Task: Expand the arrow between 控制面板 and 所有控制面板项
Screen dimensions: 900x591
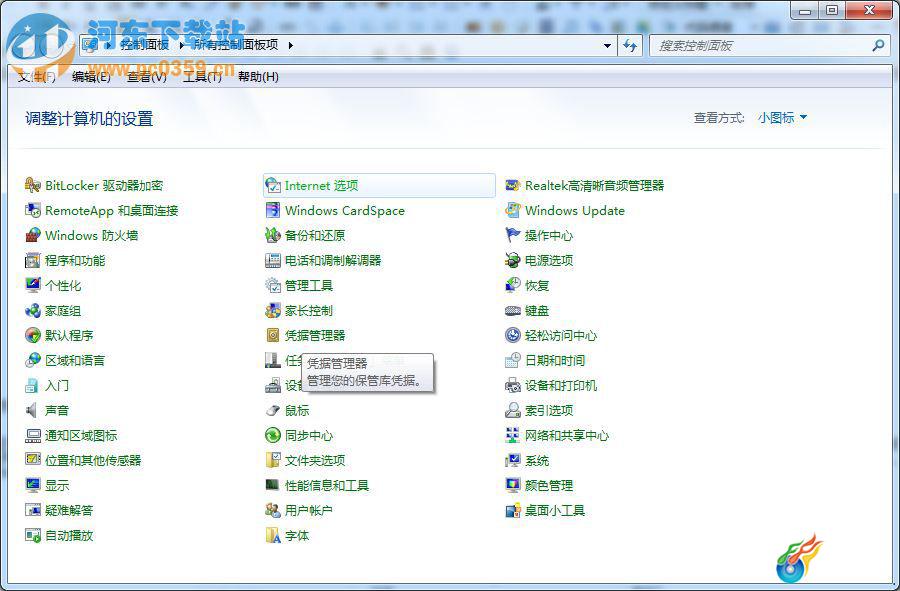Action: point(181,45)
